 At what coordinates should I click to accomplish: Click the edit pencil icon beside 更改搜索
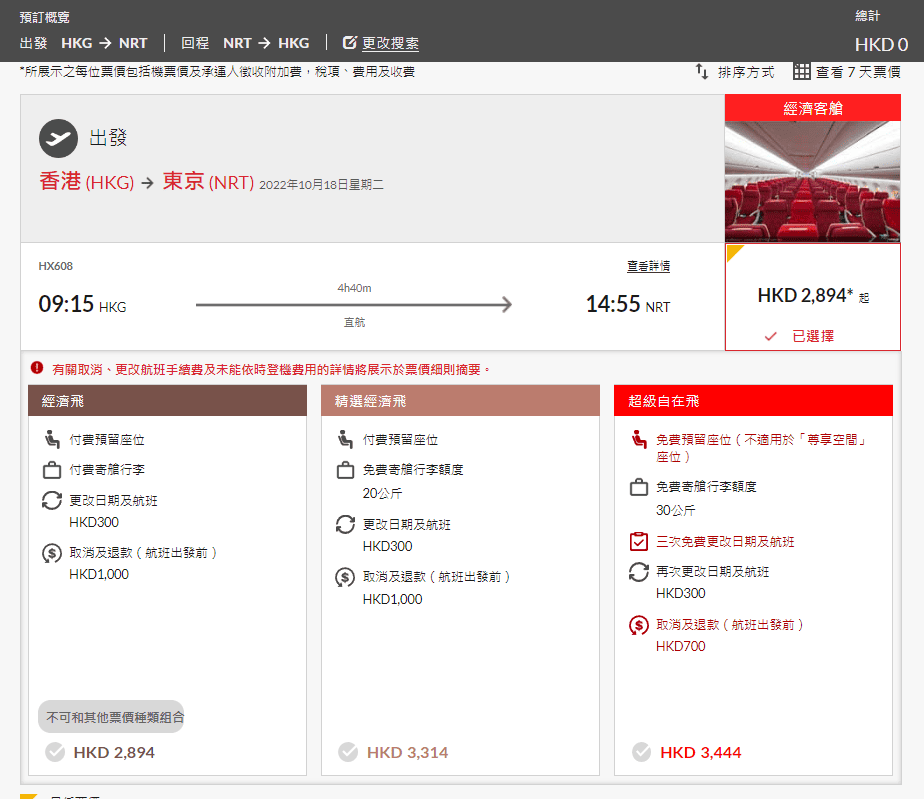[x=350, y=43]
